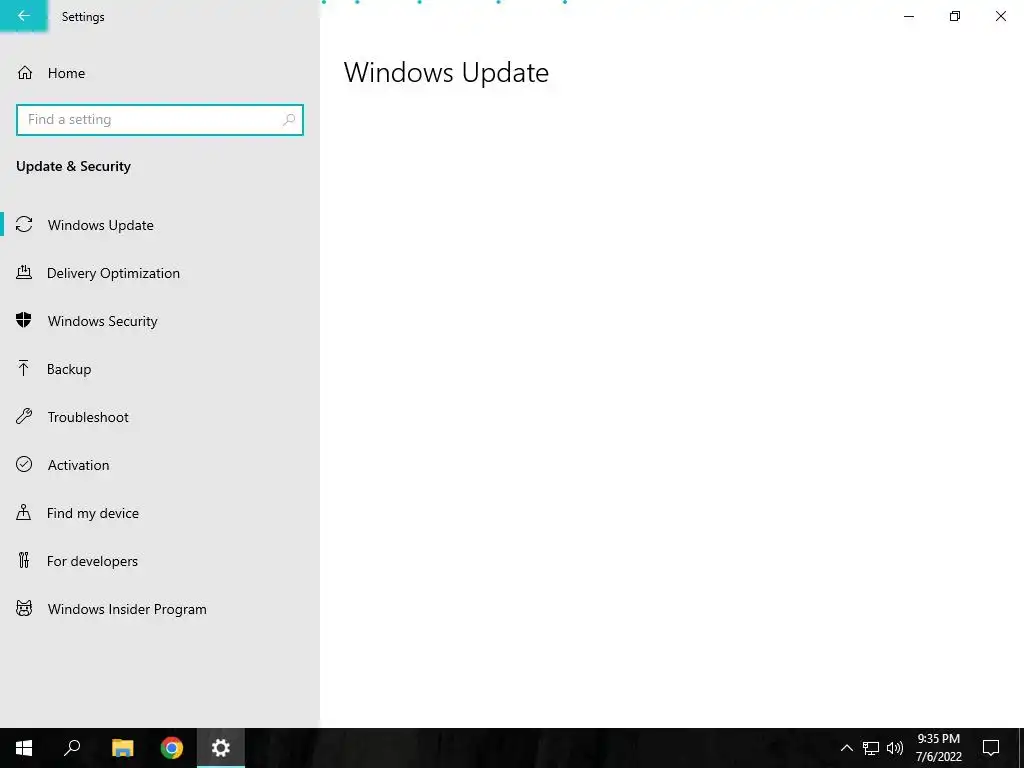Open network status tray icon

click(x=871, y=748)
